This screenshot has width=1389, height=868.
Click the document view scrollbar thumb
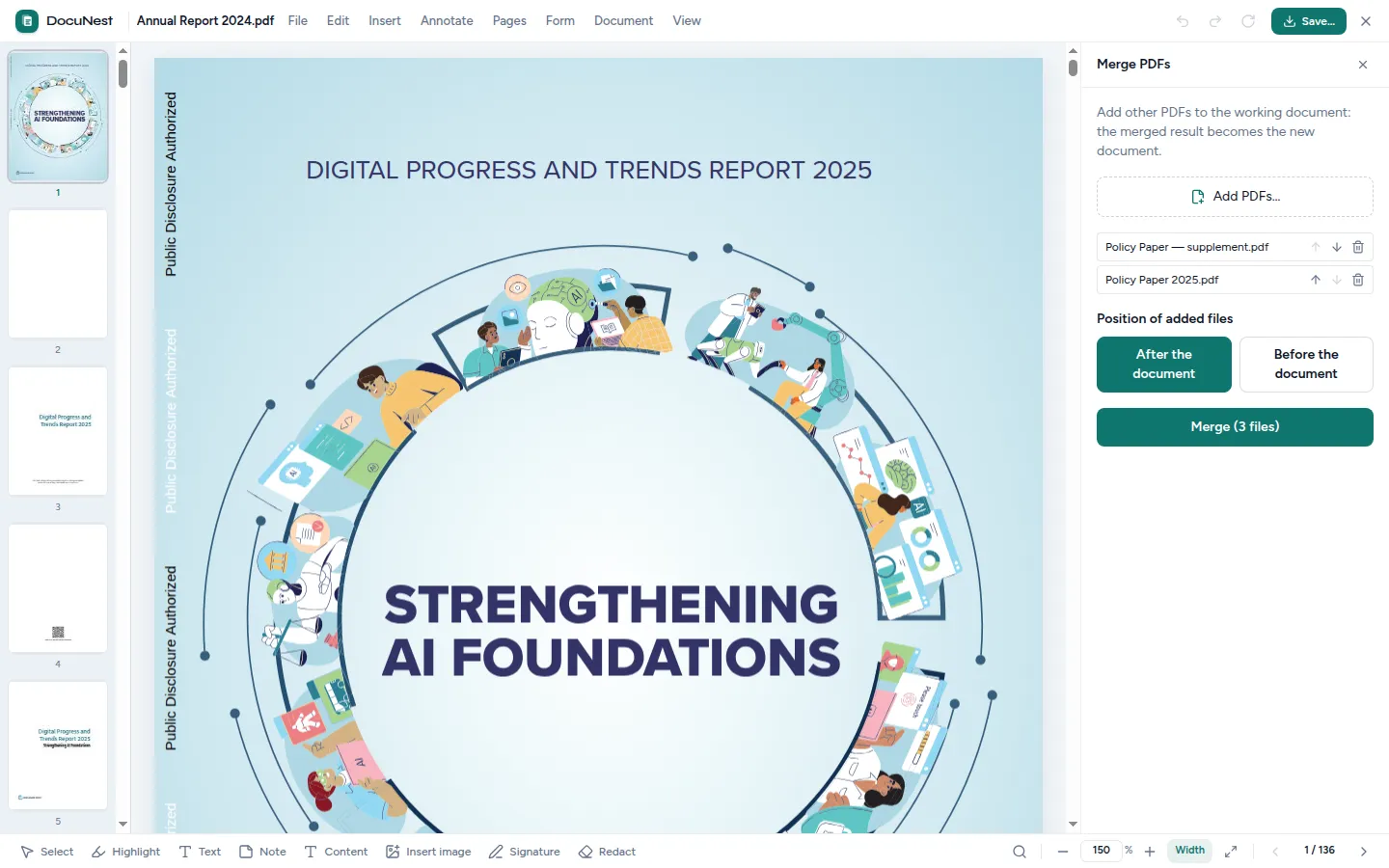coord(1073,68)
